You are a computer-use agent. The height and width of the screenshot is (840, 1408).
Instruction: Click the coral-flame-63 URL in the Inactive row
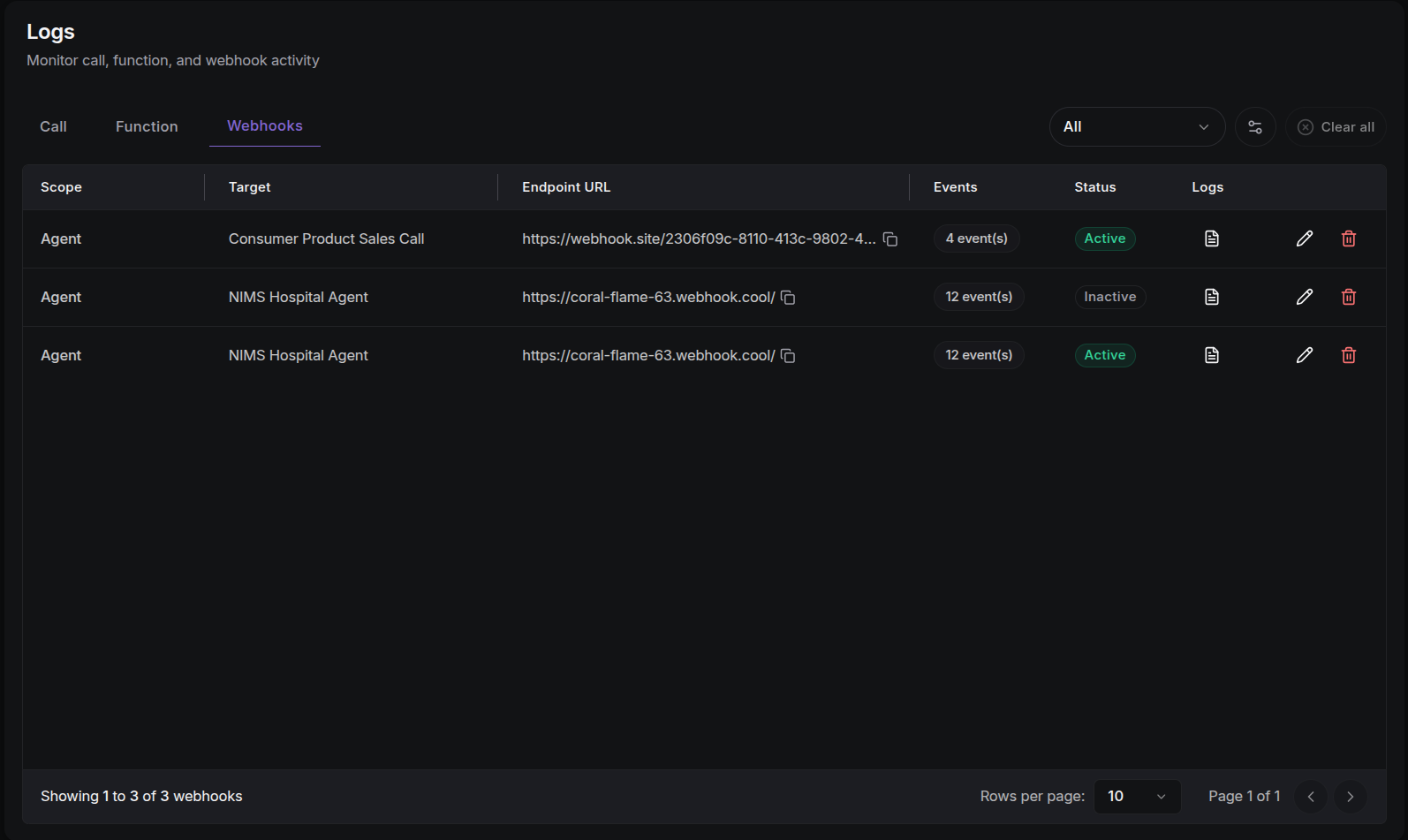(x=648, y=297)
